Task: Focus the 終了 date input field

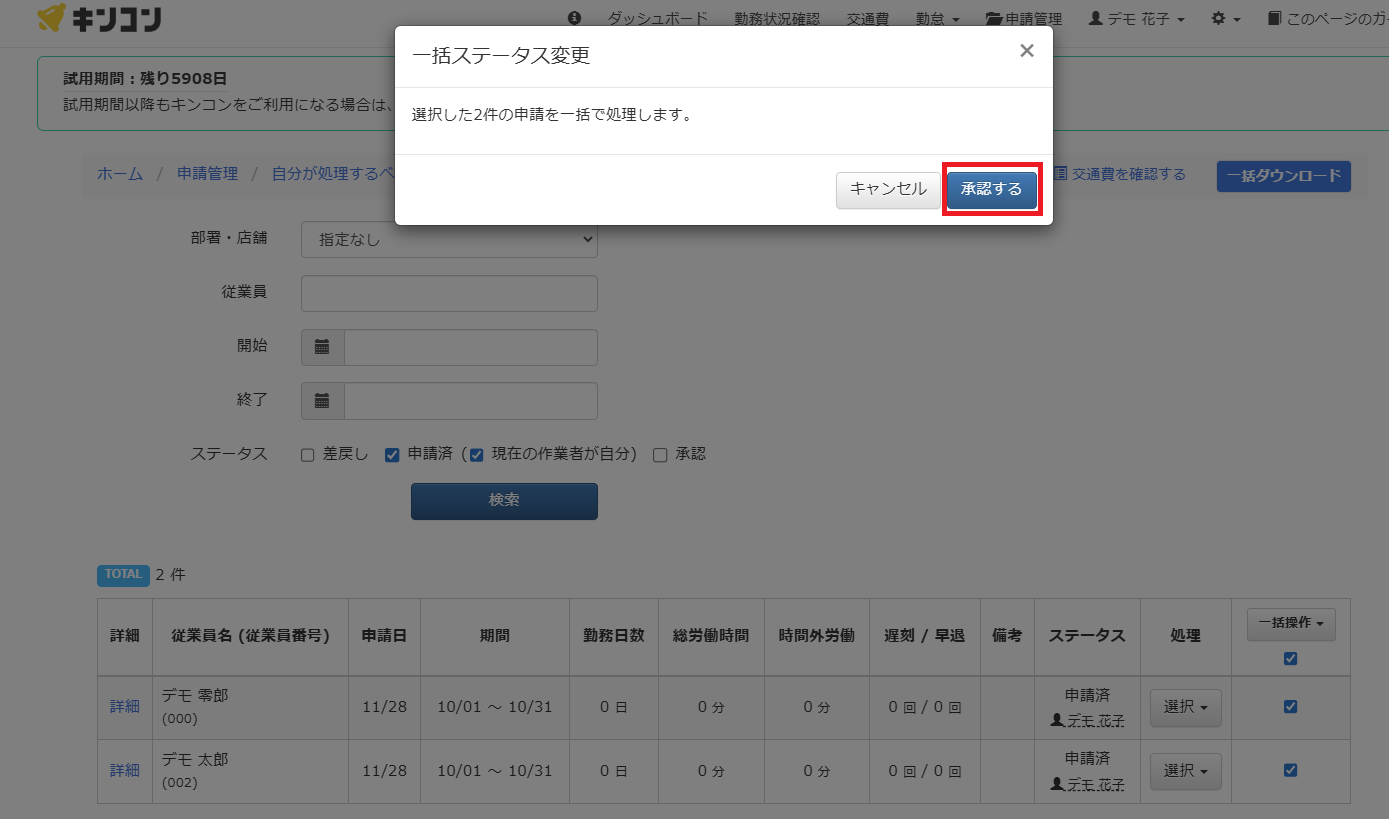Action: 471,401
